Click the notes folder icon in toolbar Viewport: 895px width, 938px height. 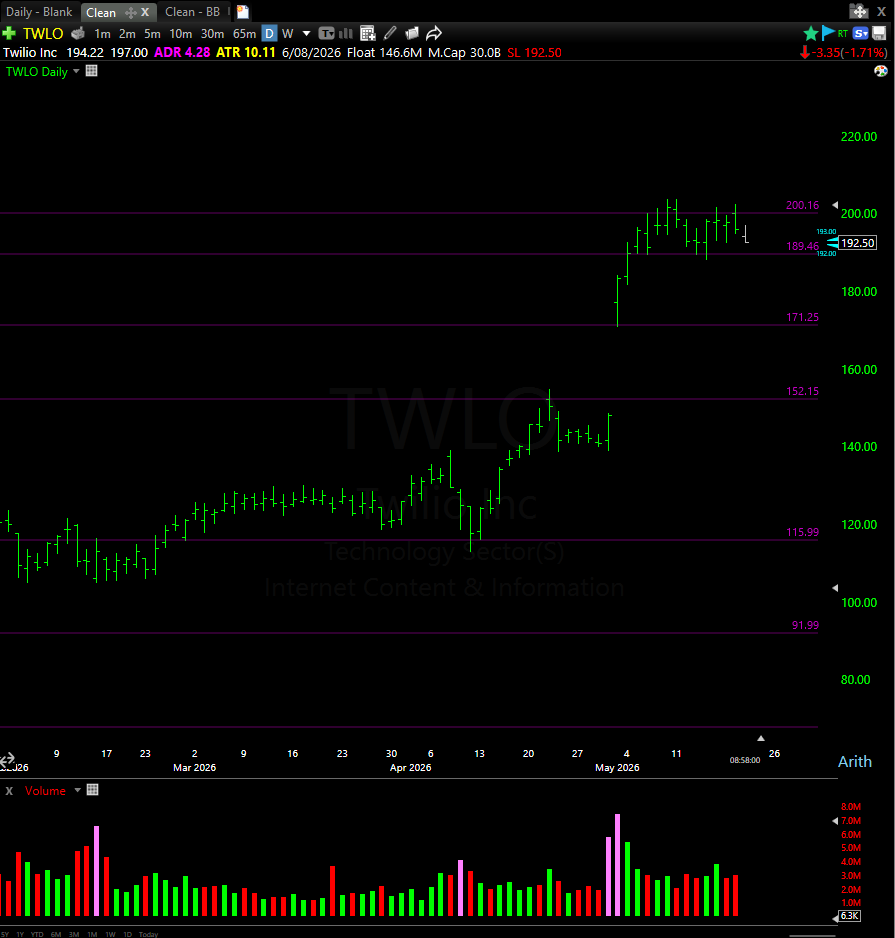pos(412,34)
